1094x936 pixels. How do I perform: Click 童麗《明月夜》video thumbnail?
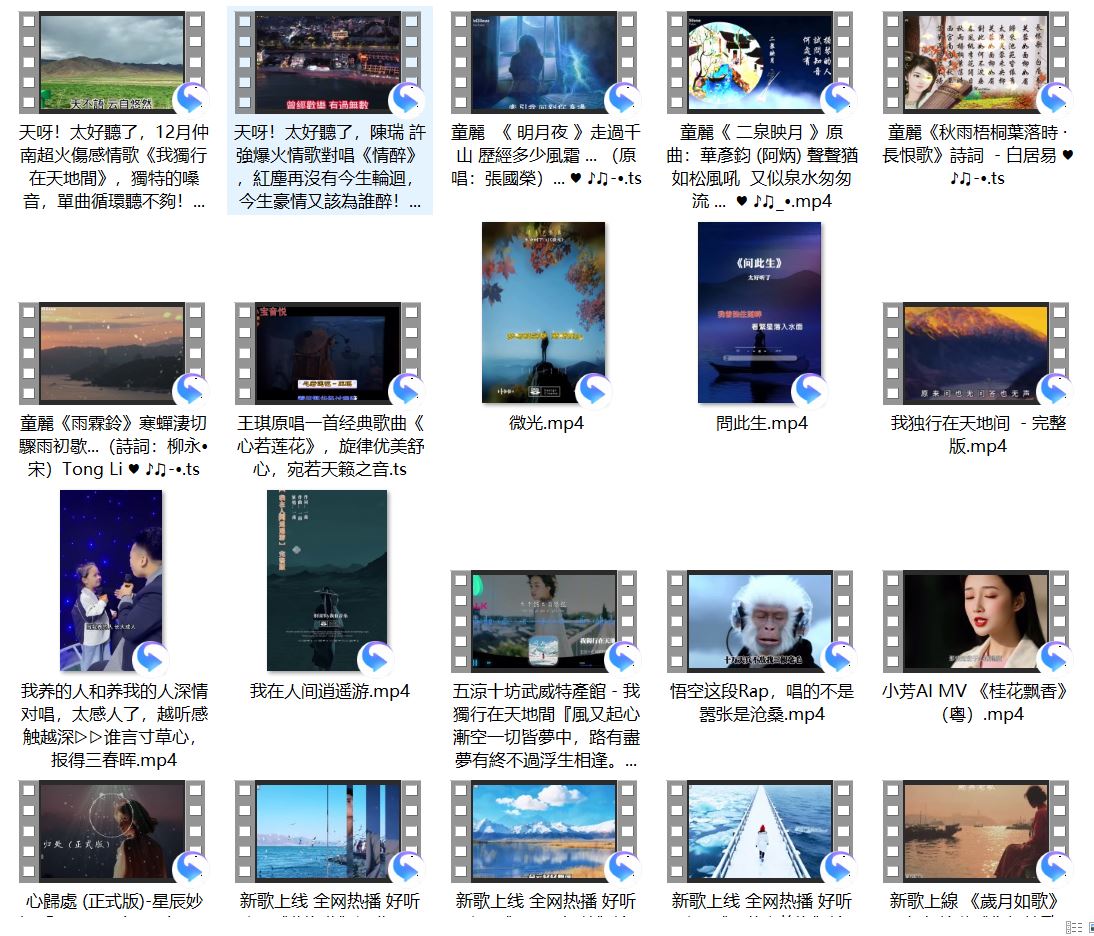[x=543, y=62]
